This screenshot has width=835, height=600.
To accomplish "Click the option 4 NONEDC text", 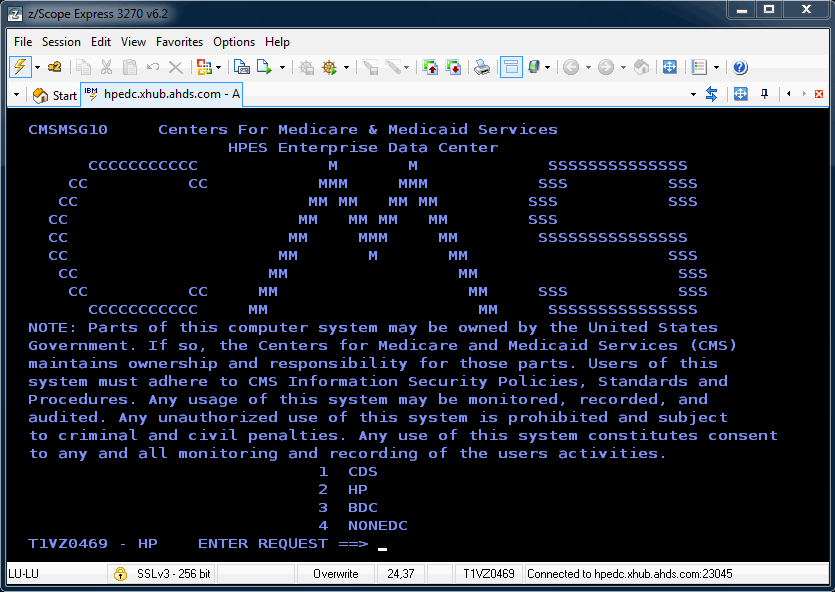I will click(363, 526).
